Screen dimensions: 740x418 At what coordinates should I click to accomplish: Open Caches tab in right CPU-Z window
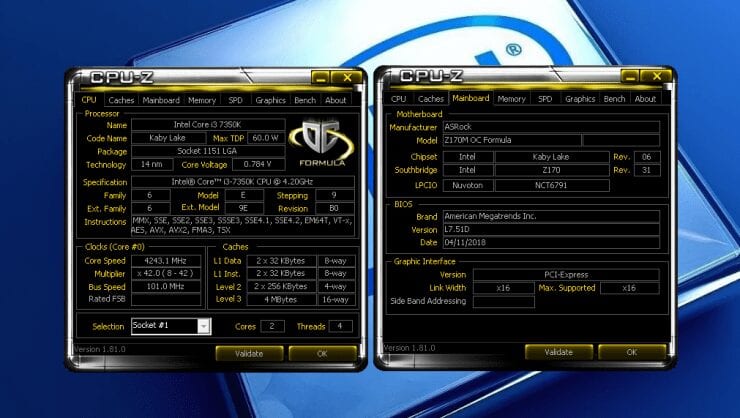click(x=430, y=99)
